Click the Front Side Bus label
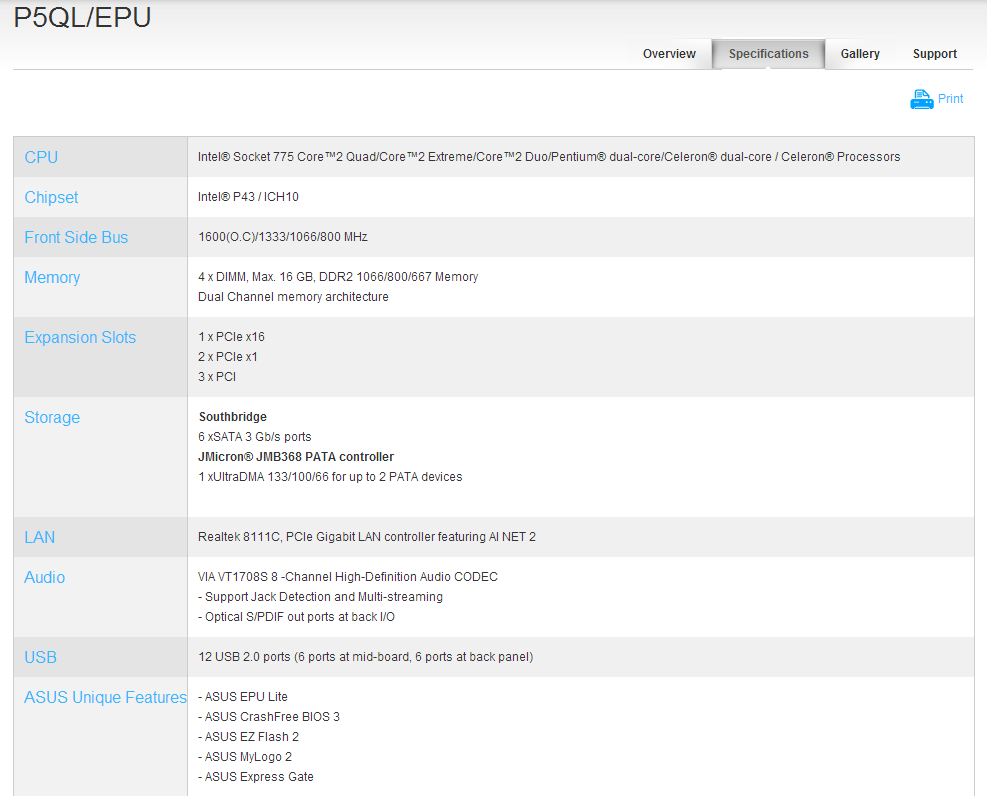 [76, 237]
